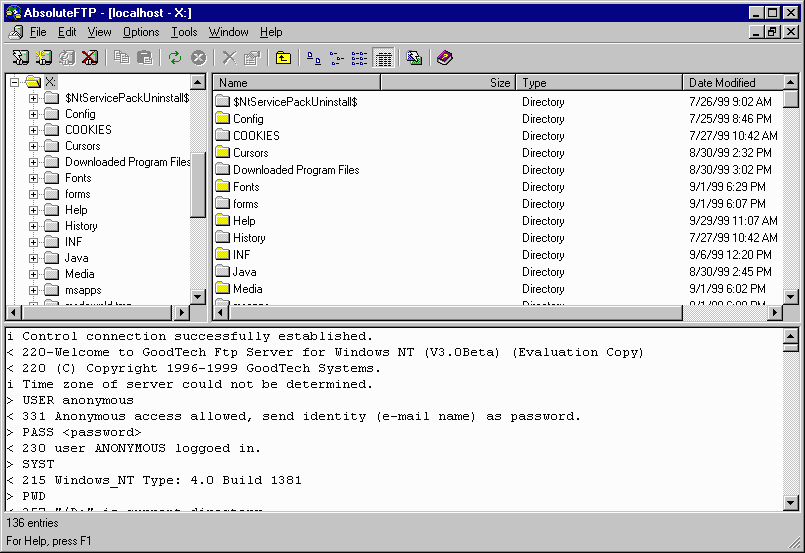Expand the Config tree node

[x=33, y=114]
